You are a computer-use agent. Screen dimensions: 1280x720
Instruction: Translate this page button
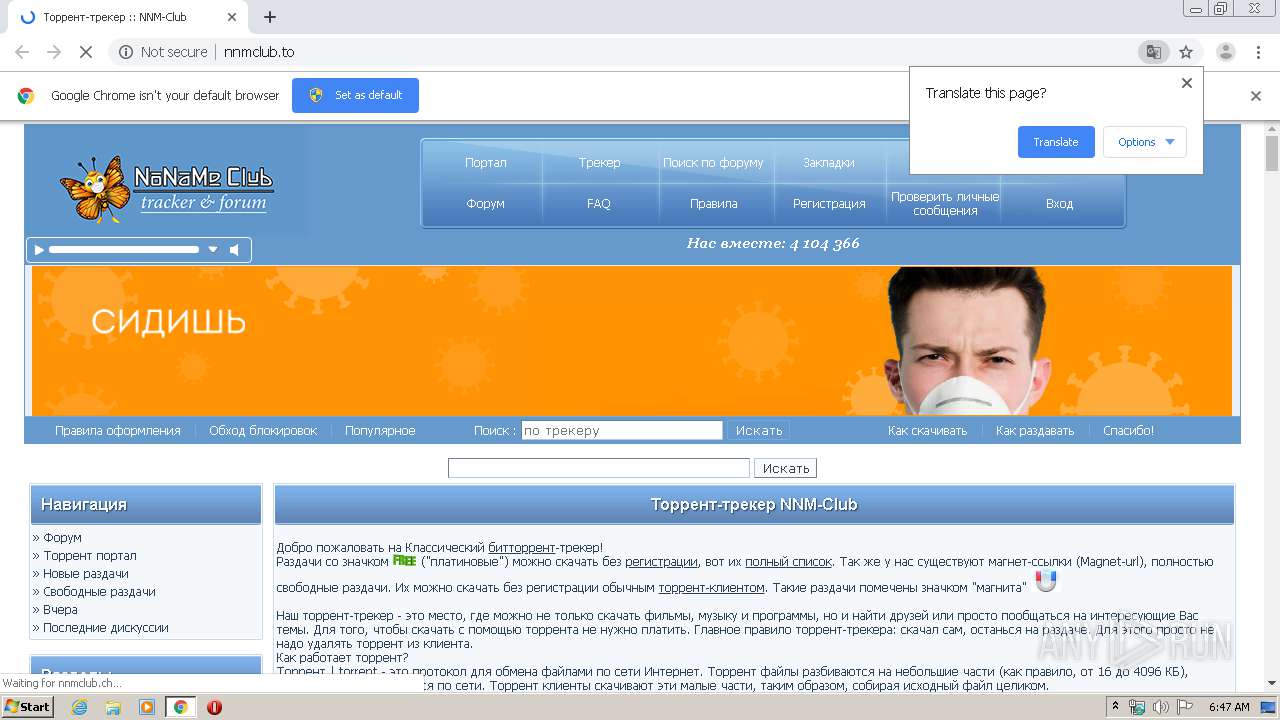pos(1056,142)
